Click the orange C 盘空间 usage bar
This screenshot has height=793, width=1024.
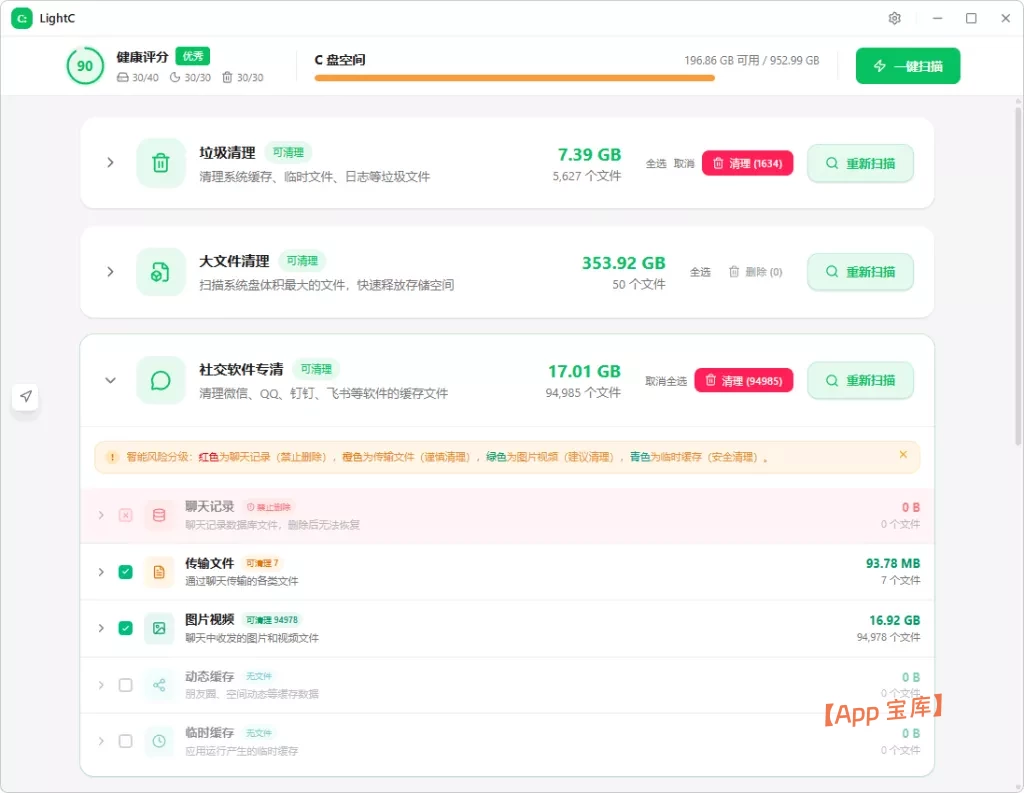(x=515, y=78)
